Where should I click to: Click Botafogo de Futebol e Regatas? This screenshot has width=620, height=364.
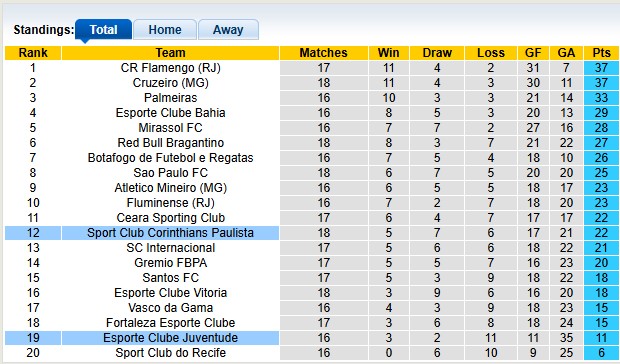pyautogui.click(x=170, y=158)
